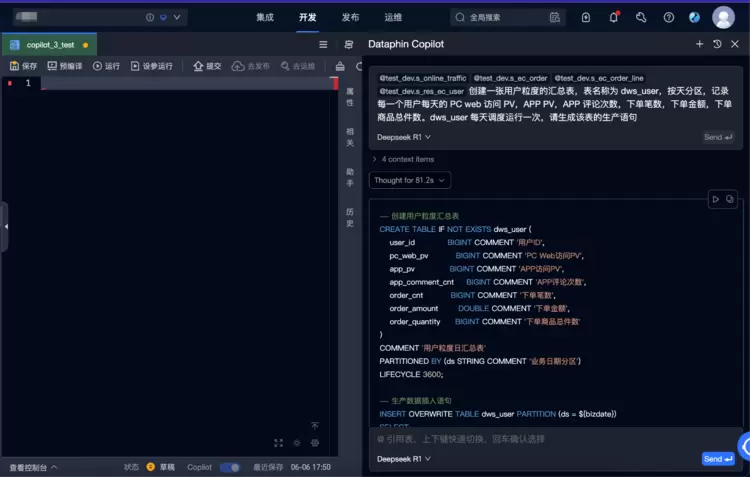Submit the script via 提交
This screenshot has width=750, height=477.
(207, 66)
